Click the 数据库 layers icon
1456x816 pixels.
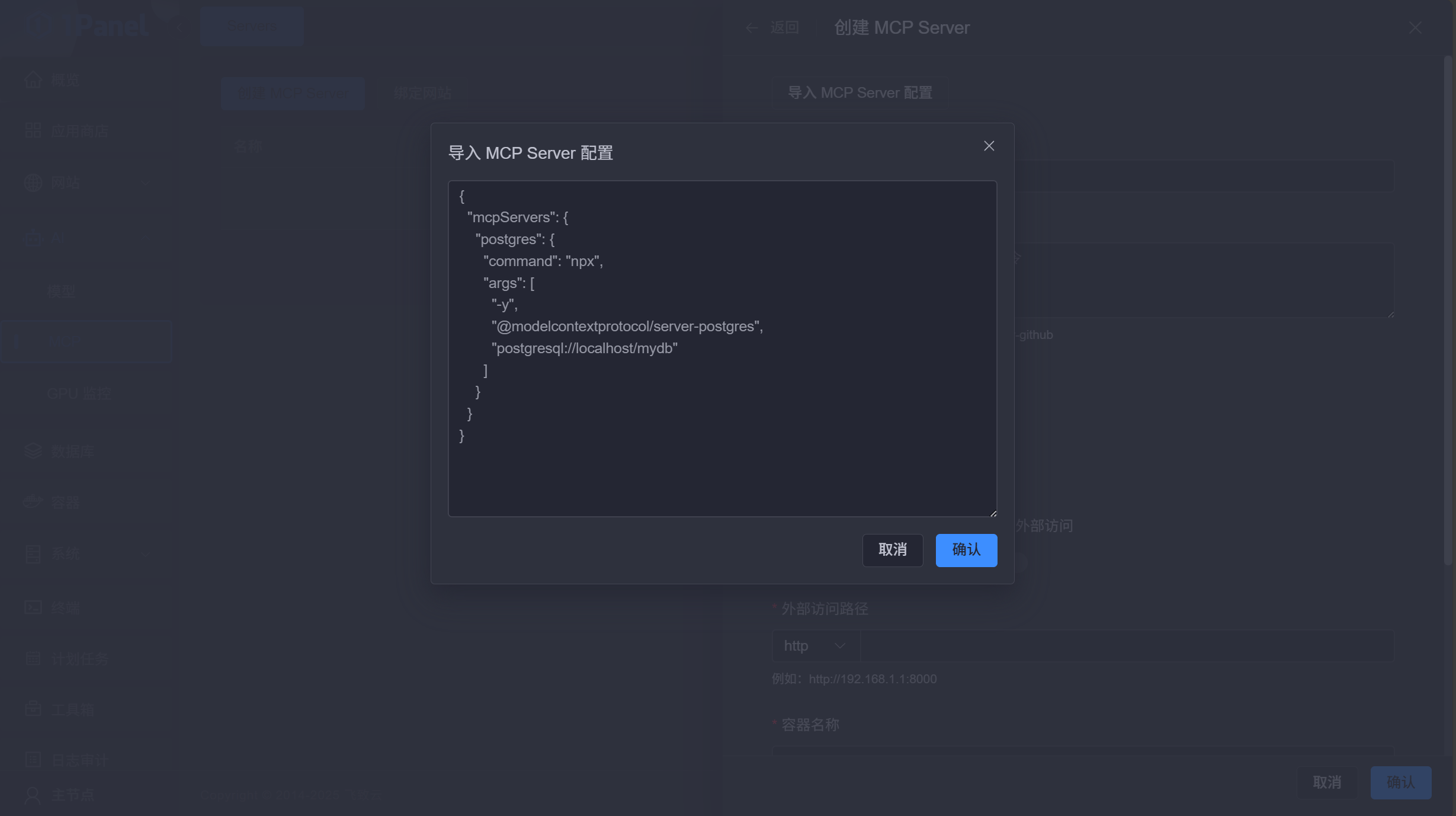33,451
